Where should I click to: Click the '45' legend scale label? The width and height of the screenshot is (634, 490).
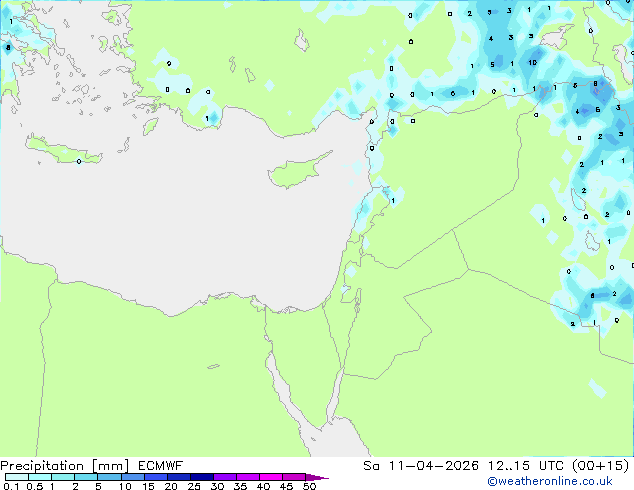tap(286, 486)
